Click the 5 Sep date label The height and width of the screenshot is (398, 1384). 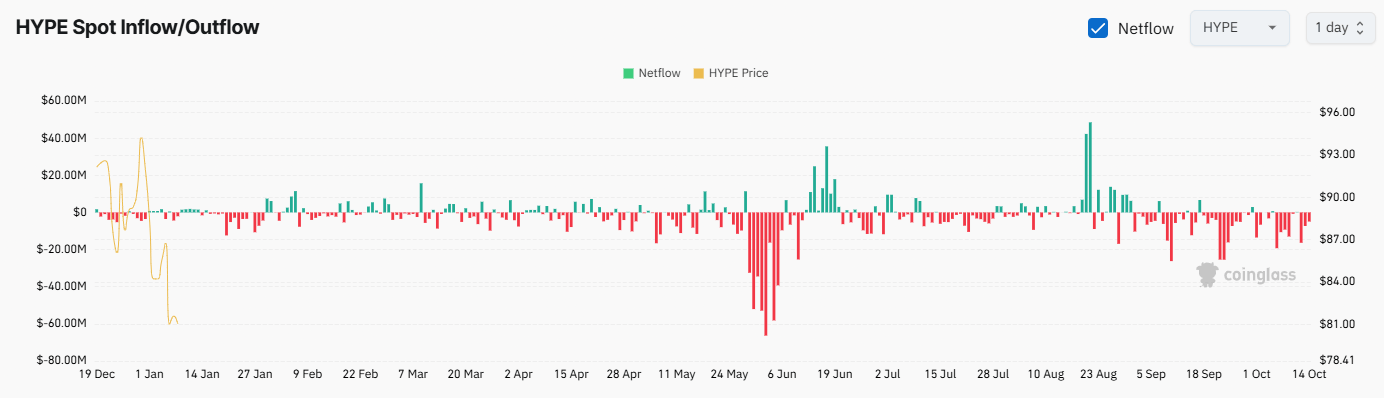pos(1151,374)
